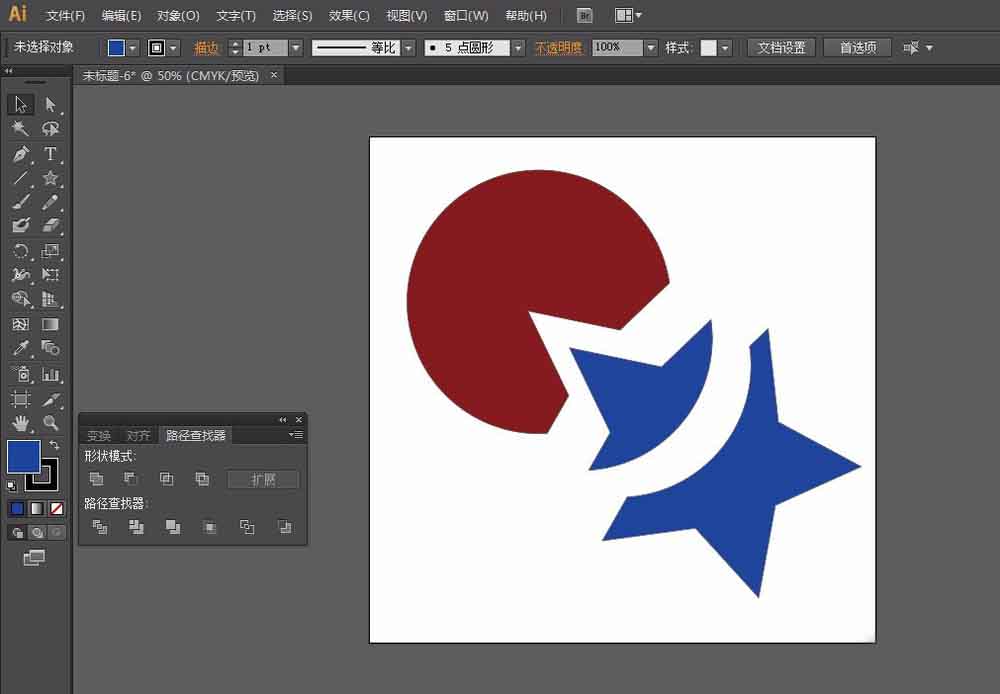1000x694 pixels.
Task: Select the Star shape tool
Action: pos(50,178)
